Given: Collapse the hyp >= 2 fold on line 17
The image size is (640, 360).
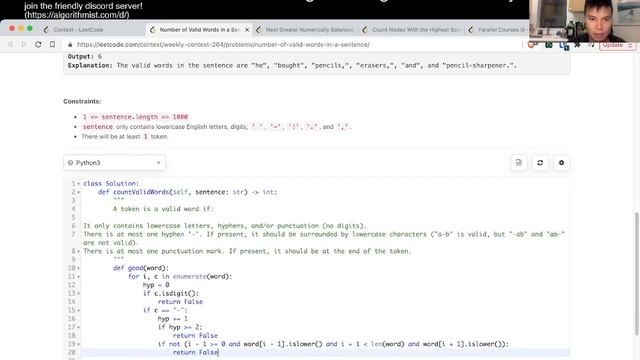Looking at the screenshot, I should coord(78,327).
